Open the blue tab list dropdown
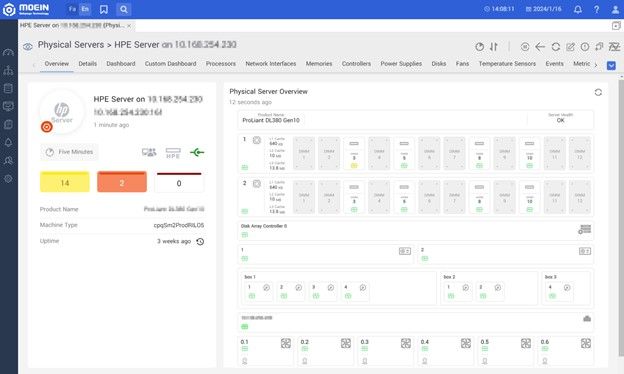Image resolution: width=624 pixels, height=374 pixels. [x=611, y=65]
